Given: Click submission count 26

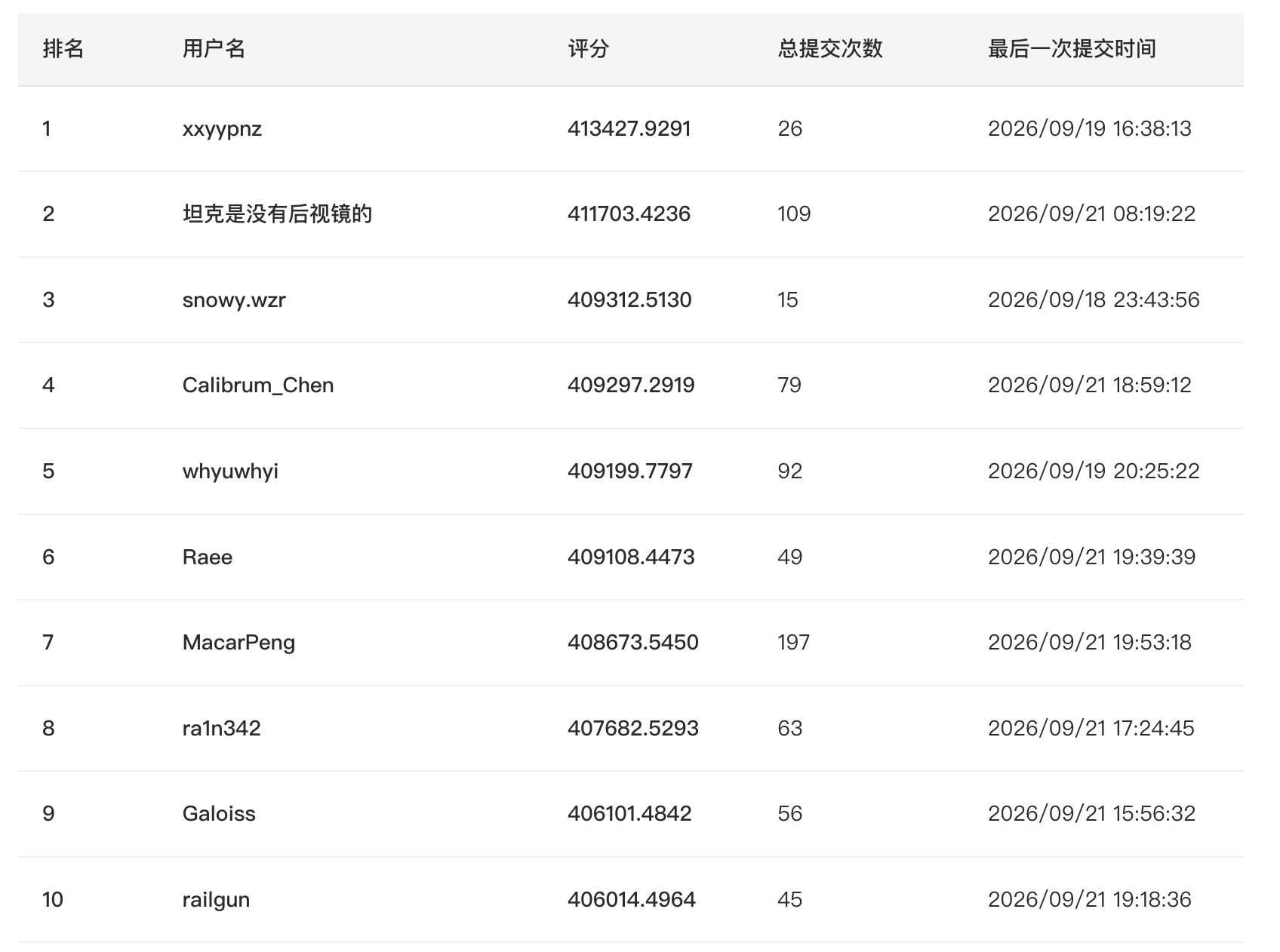Looking at the screenshot, I should coord(789,129).
